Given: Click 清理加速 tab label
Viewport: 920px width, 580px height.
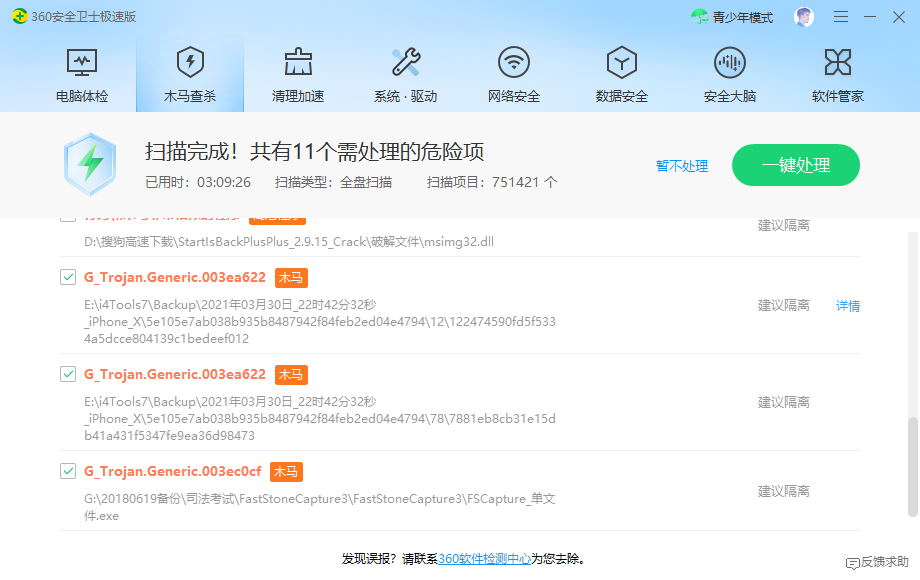Looking at the screenshot, I should (298, 96).
